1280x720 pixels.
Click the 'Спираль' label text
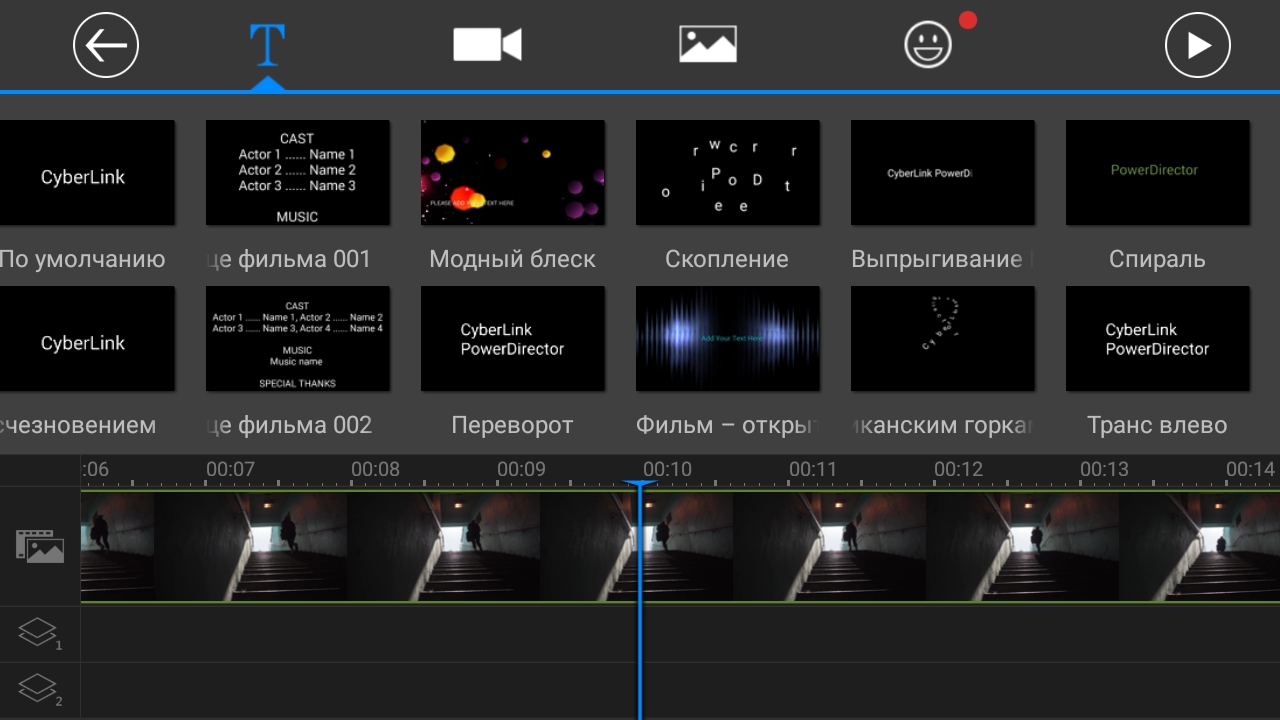(1157, 260)
